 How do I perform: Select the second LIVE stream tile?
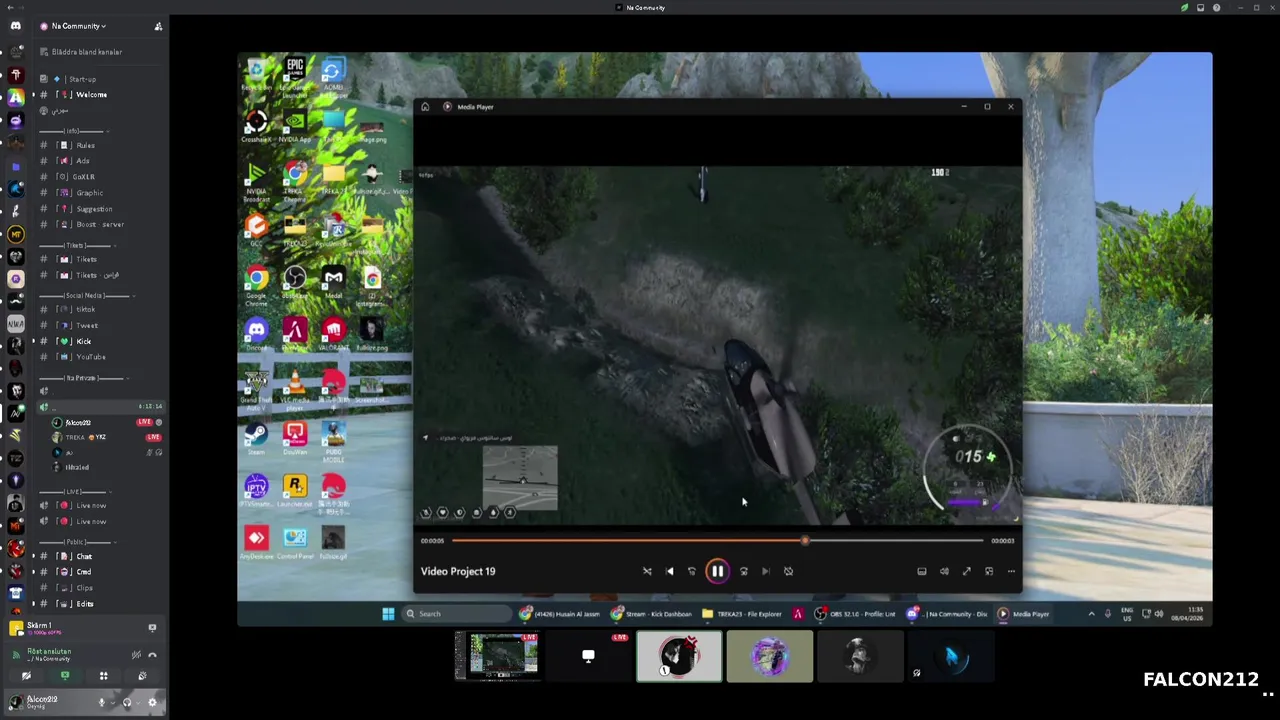tap(588, 656)
